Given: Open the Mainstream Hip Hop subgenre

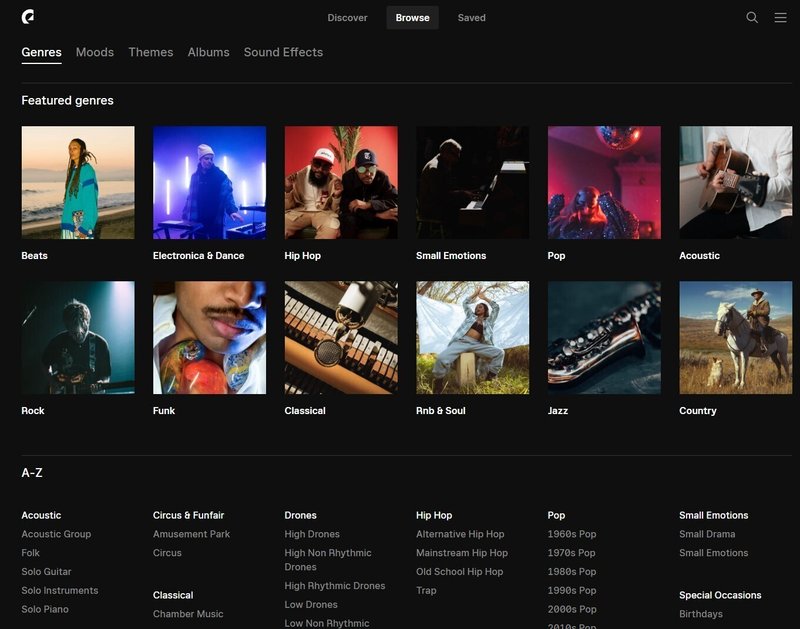Looking at the screenshot, I should coord(462,553).
